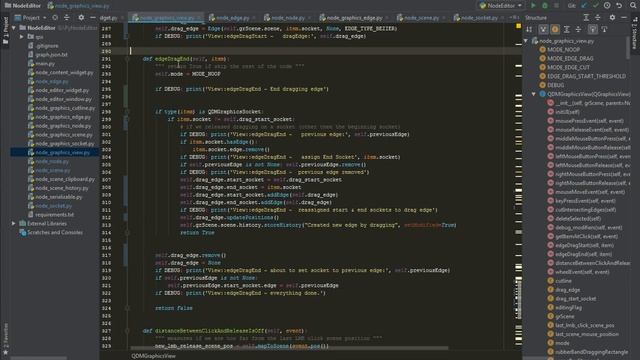Screen dimensions: 640x360
Task: Run the NodeEditor configuration with green play button
Action: [x=533, y=6]
